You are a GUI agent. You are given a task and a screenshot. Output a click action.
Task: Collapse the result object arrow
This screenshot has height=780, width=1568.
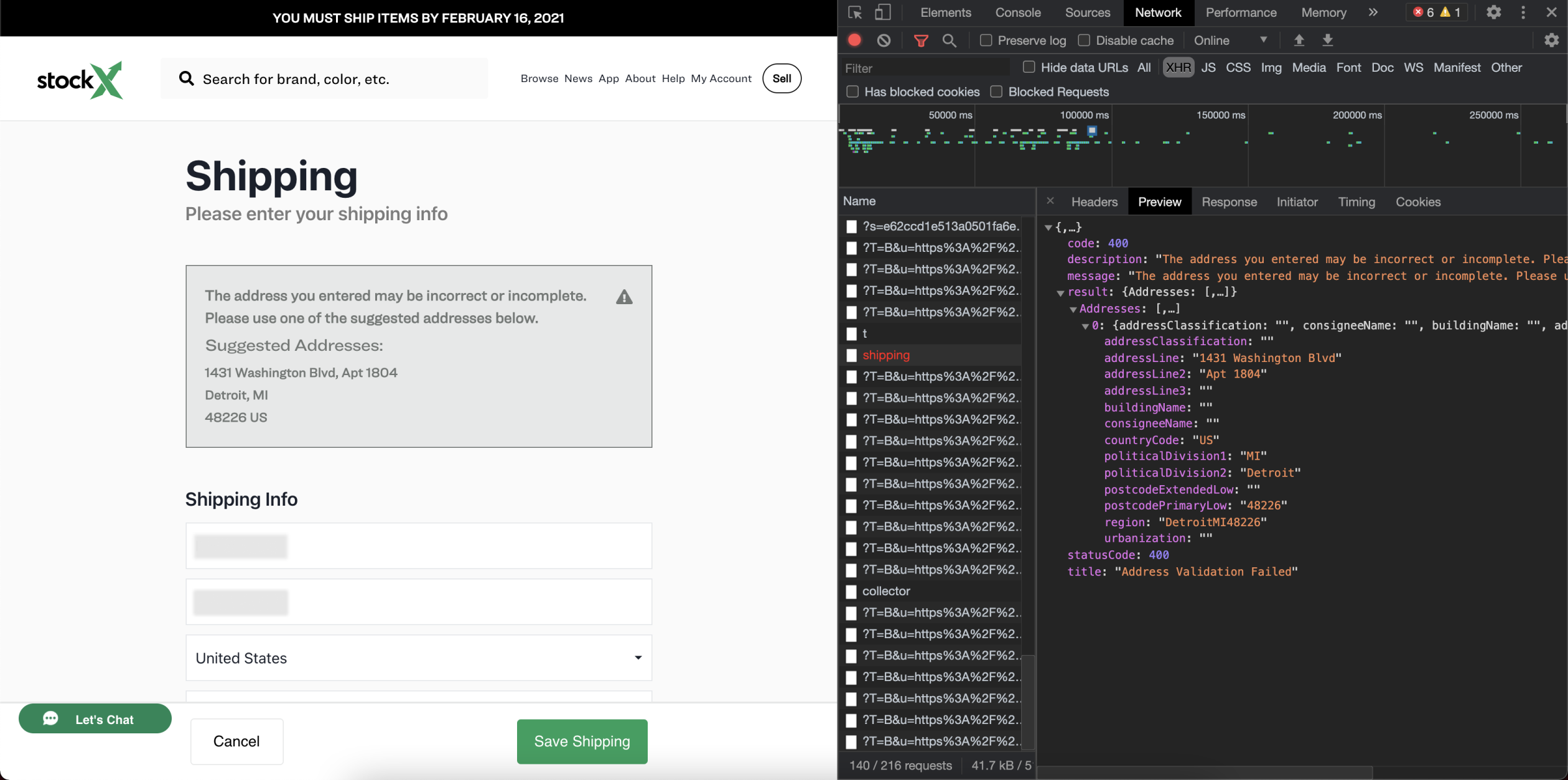pyautogui.click(x=1060, y=293)
